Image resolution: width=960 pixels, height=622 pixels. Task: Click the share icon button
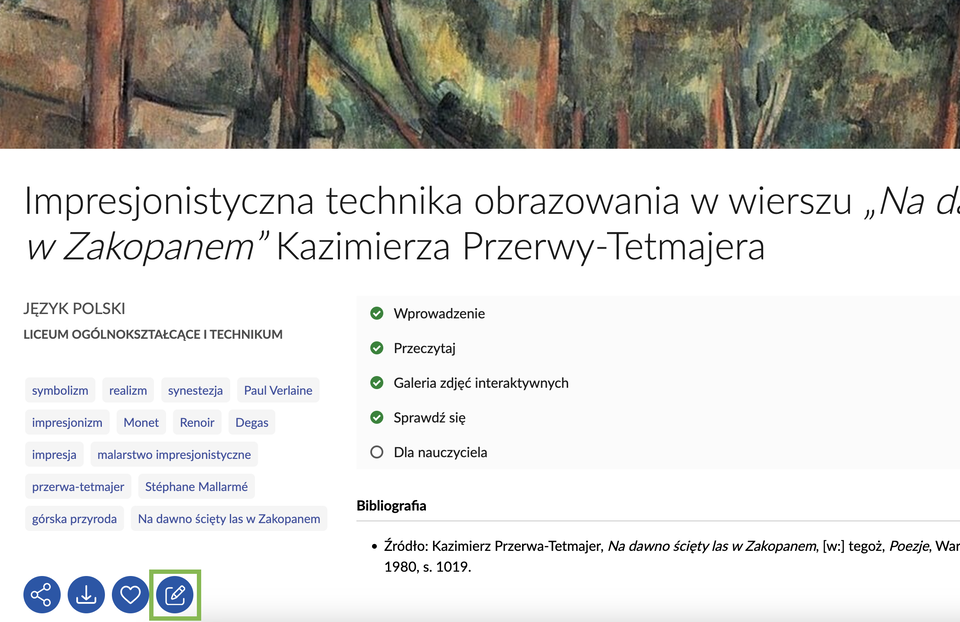42,595
